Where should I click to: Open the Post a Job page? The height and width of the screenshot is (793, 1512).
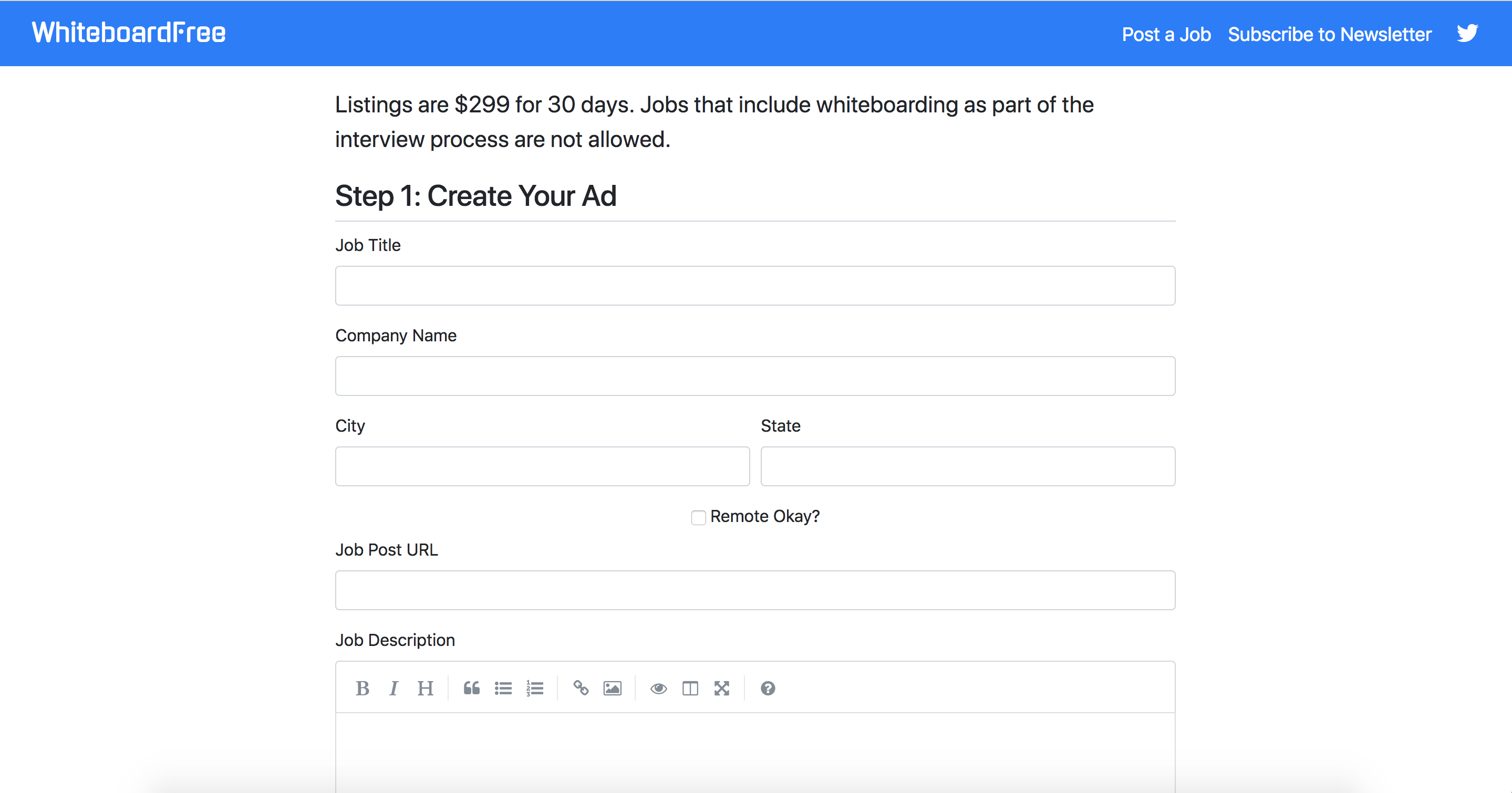click(x=1166, y=35)
